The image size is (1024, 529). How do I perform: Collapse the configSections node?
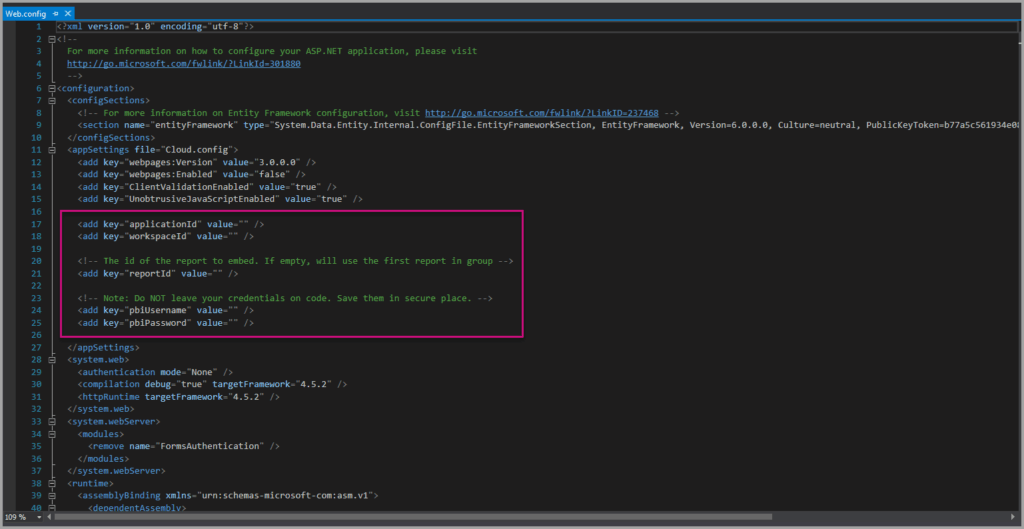pos(52,101)
